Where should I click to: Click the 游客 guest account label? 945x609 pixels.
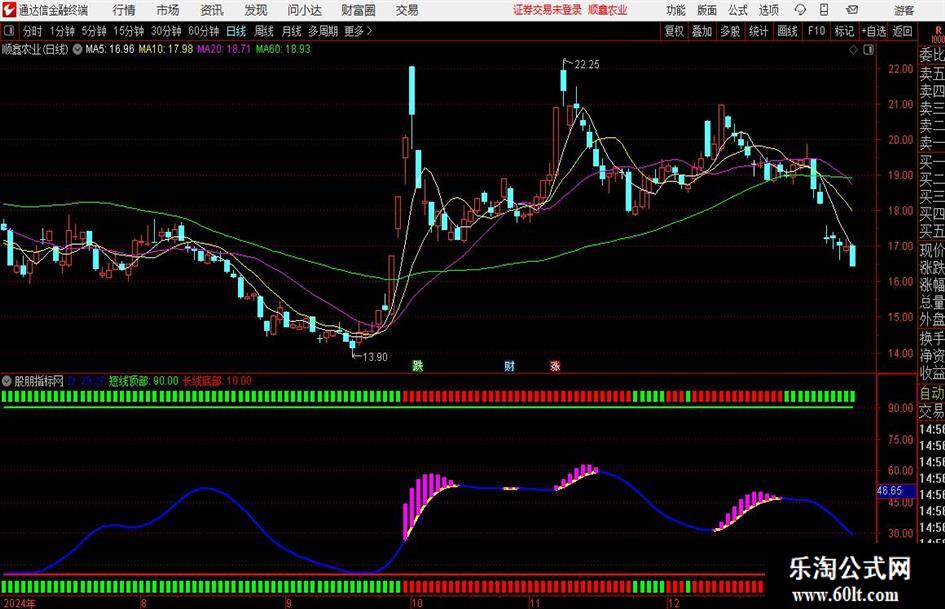[x=904, y=10]
